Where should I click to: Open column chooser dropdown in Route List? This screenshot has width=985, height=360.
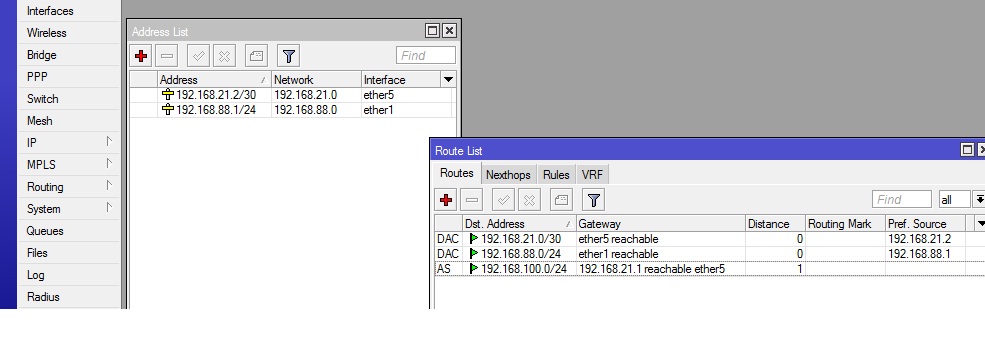(980, 224)
